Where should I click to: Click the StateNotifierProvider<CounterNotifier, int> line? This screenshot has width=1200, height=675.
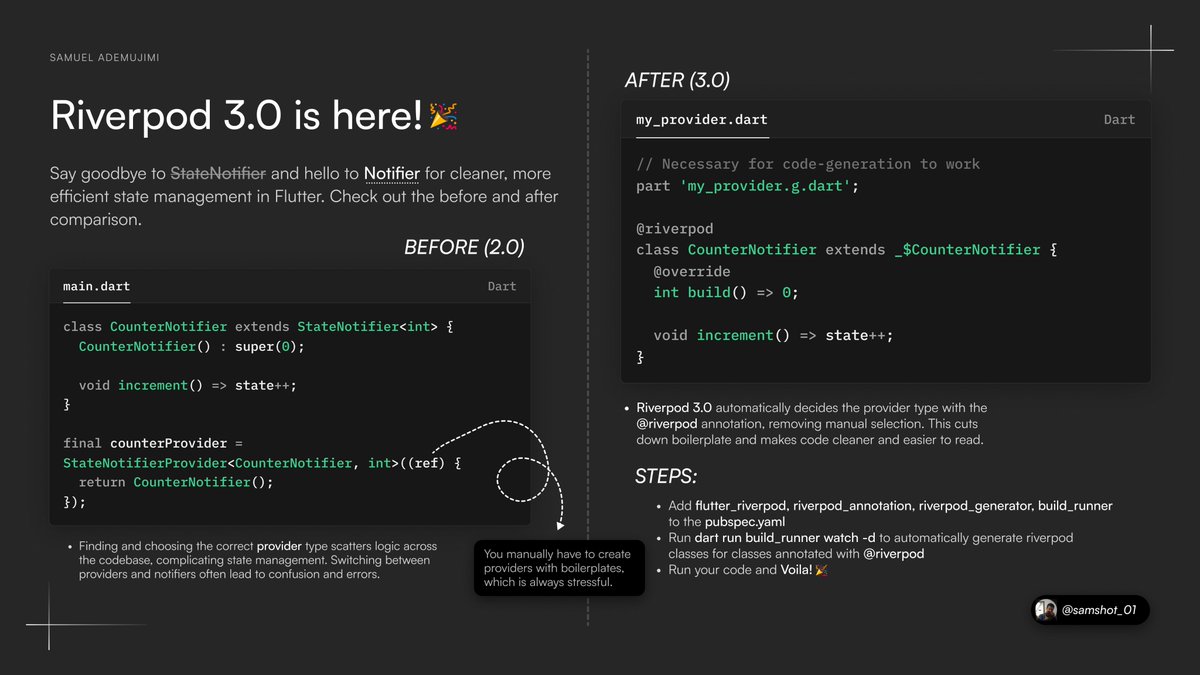pyautogui.click(x=262, y=463)
